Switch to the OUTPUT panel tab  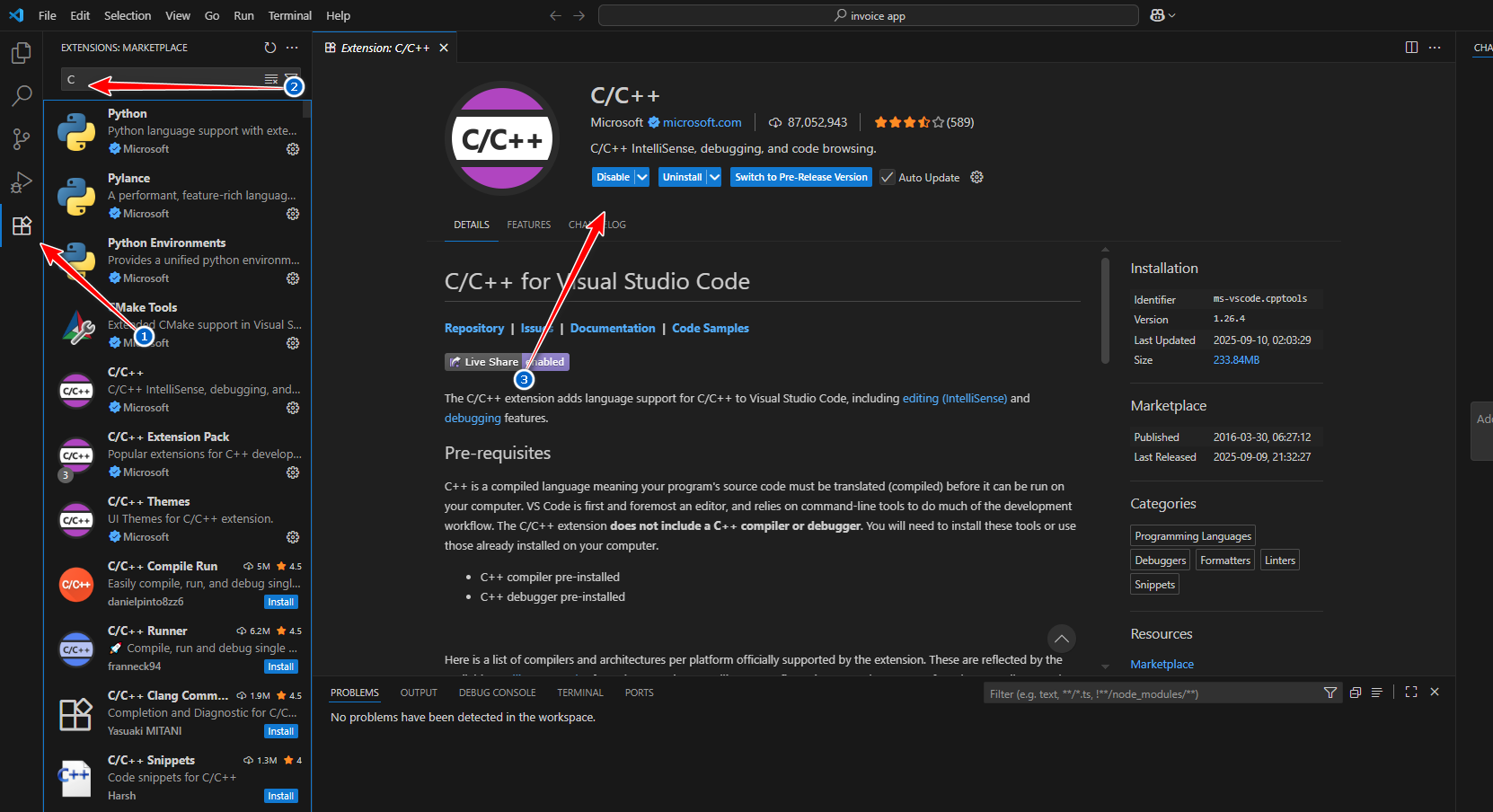pos(419,693)
